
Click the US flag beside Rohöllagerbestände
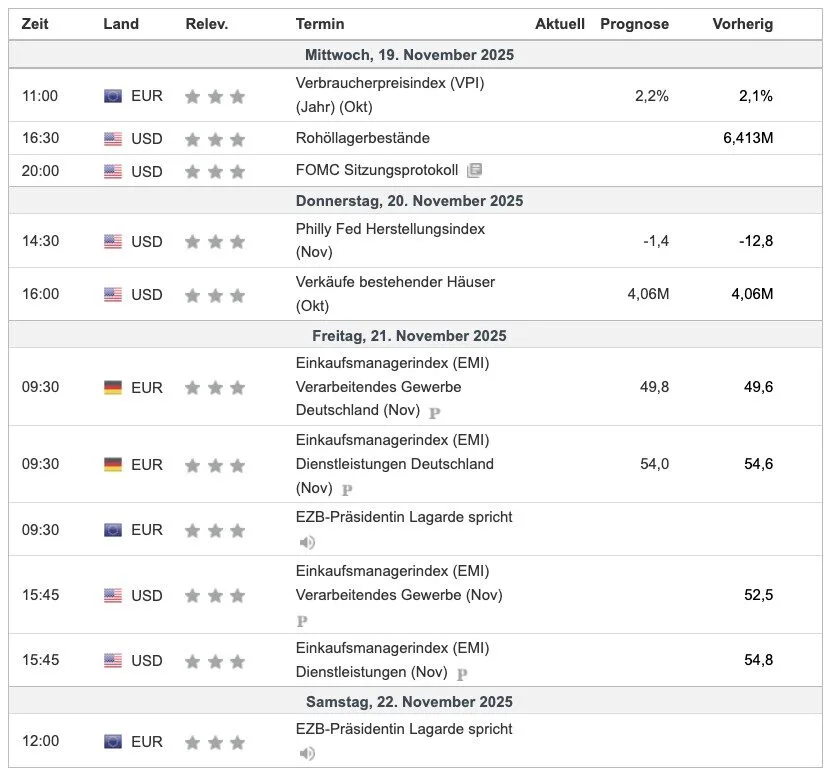113,138
